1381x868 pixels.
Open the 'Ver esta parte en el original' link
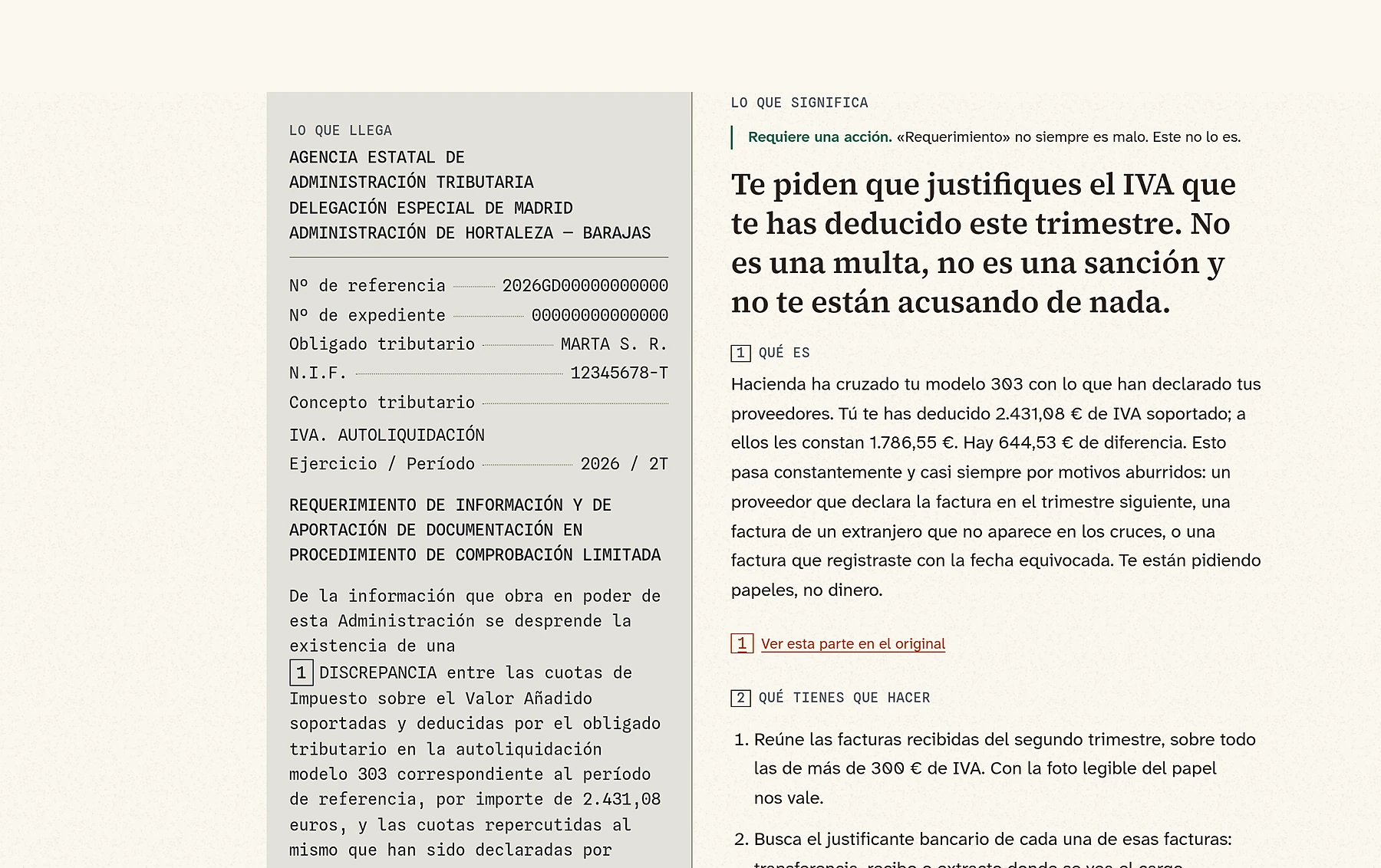pos(852,643)
